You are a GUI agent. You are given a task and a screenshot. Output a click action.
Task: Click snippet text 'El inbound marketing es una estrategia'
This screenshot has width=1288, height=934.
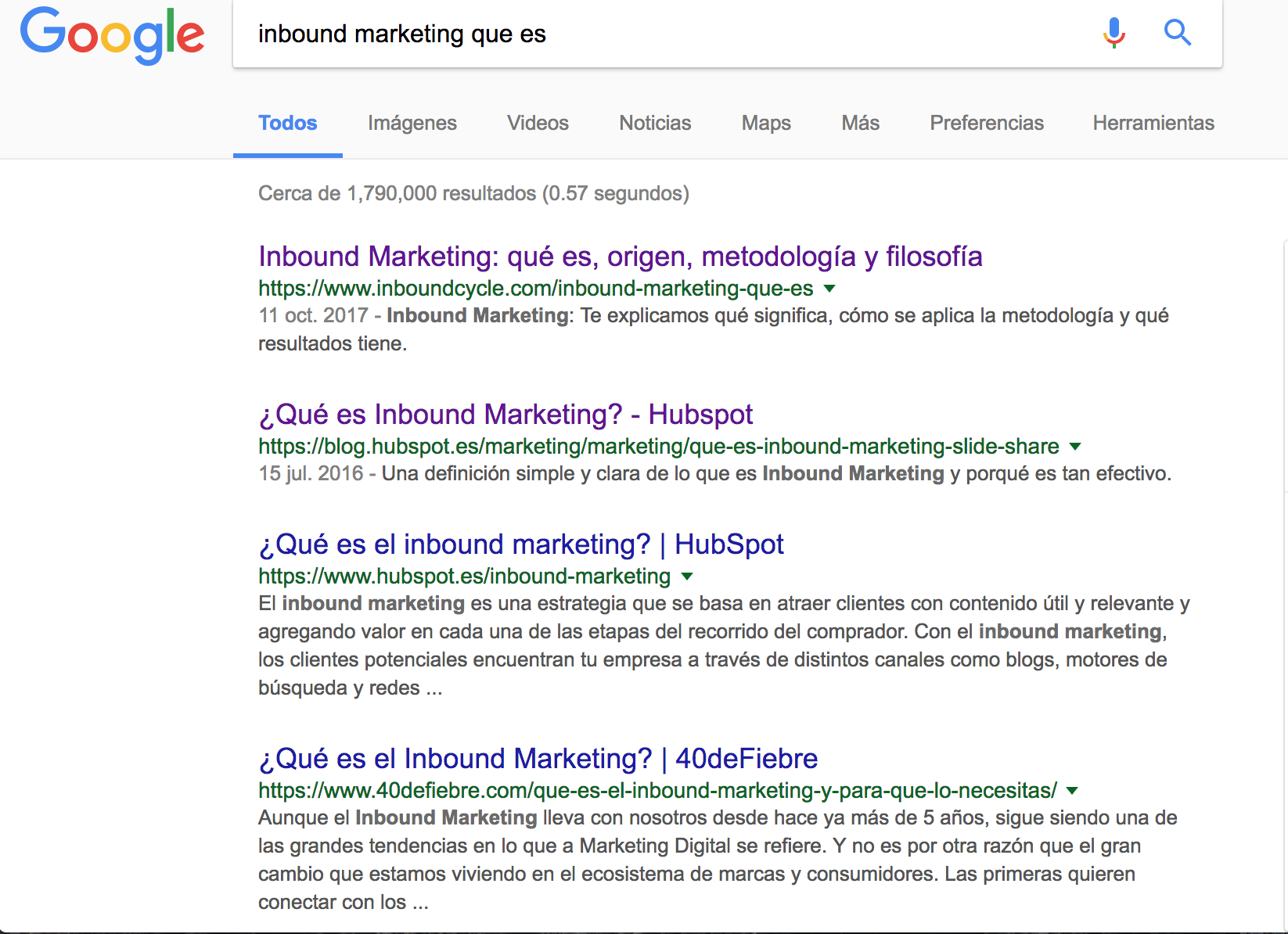click(443, 603)
